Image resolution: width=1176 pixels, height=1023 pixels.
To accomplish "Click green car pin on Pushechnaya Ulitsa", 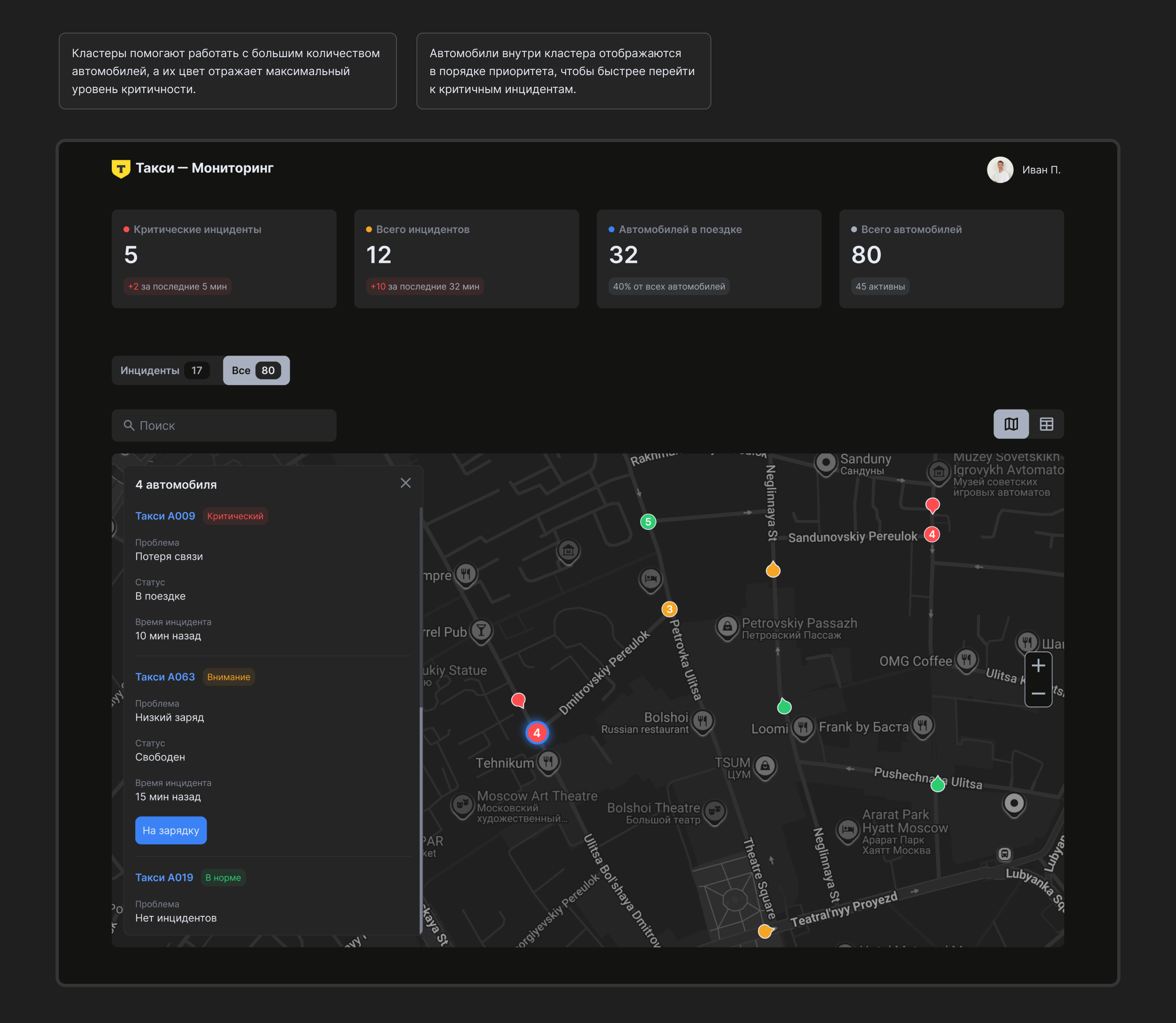I will point(938,784).
